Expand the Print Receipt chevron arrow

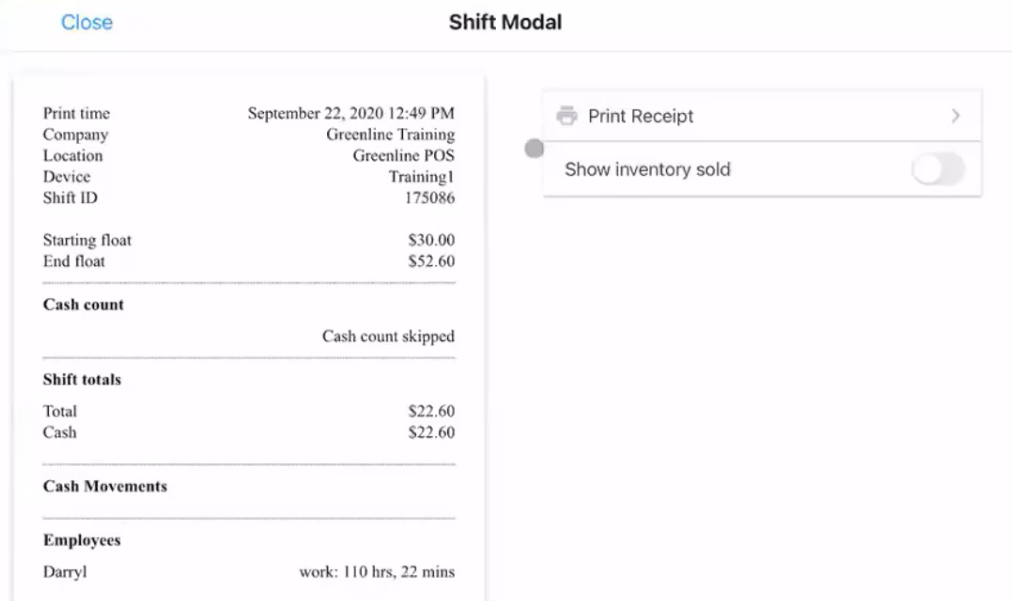click(956, 116)
